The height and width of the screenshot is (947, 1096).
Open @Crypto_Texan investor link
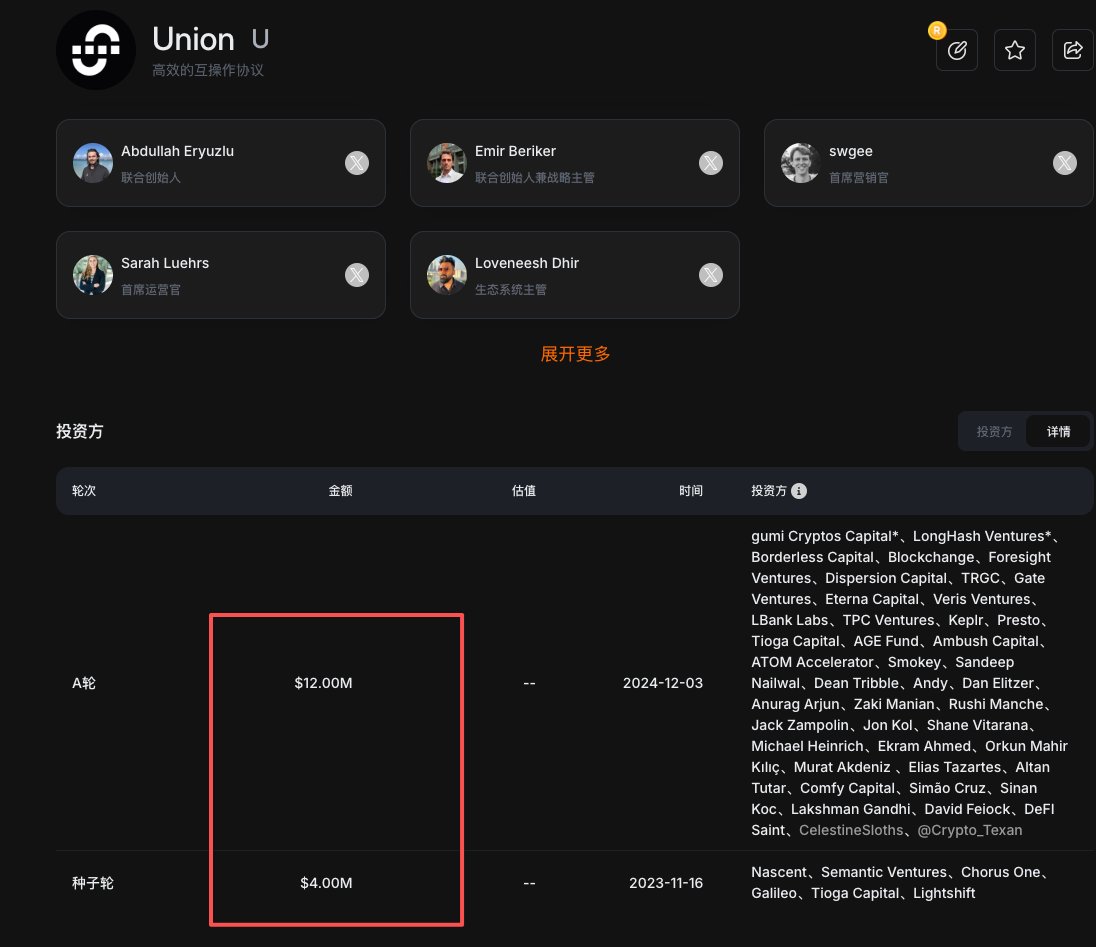pos(969,830)
